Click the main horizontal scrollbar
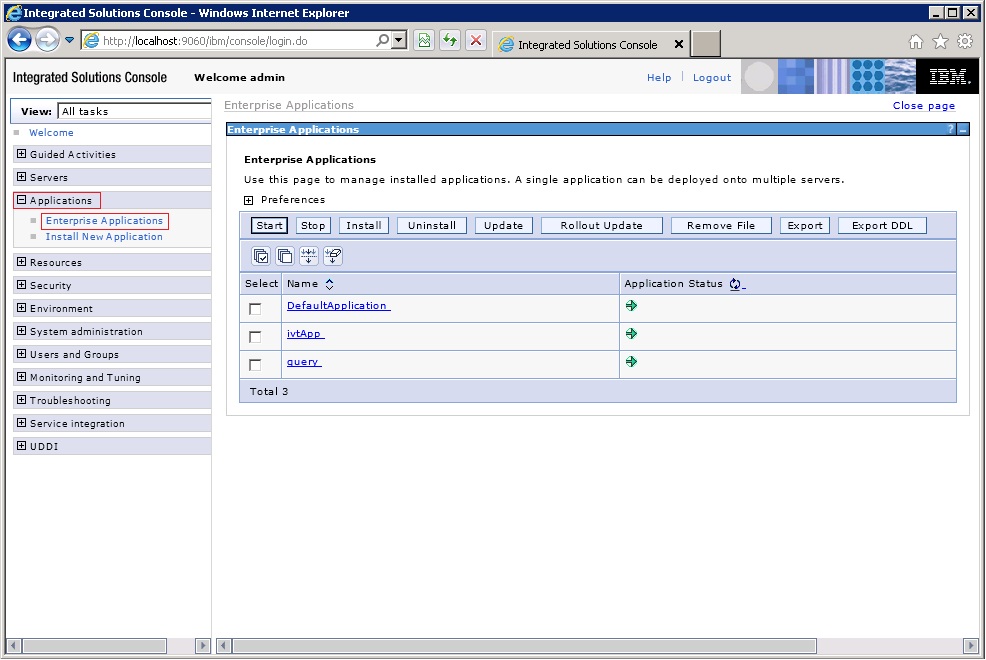The height and width of the screenshot is (660, 986). pyautogui.click(x=524, y=646)
